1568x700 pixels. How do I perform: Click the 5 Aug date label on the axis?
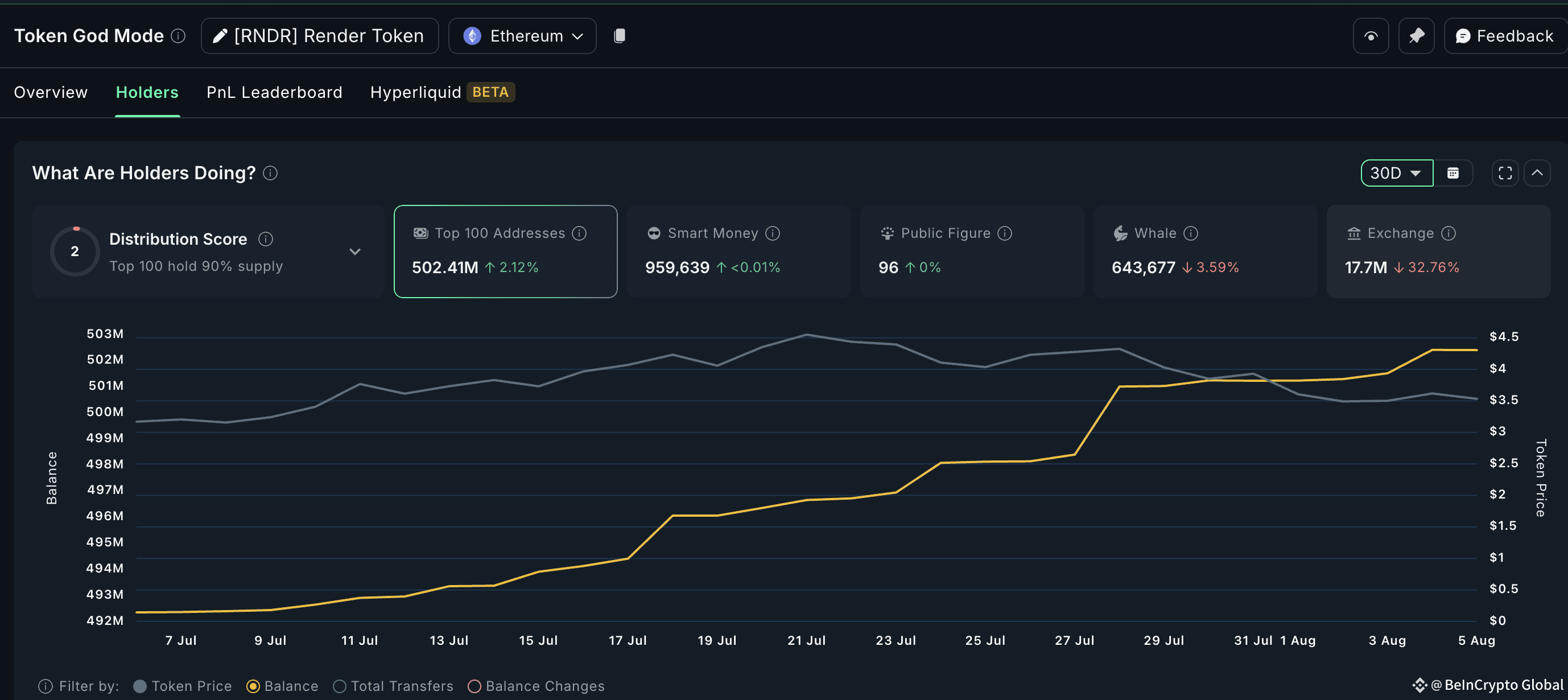click(1476, 640)
